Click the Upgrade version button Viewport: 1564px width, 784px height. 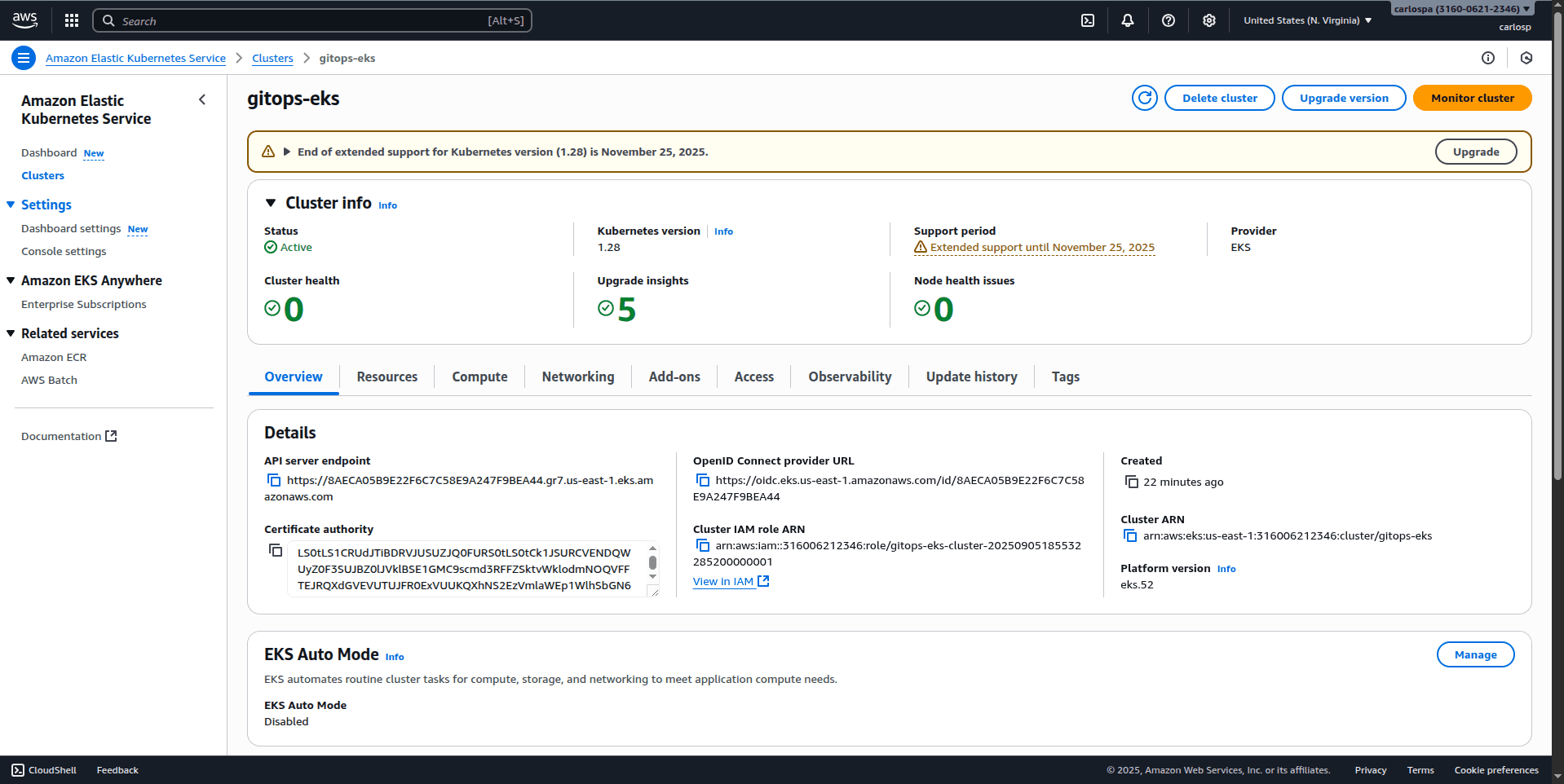click(x=1343, y=98)
